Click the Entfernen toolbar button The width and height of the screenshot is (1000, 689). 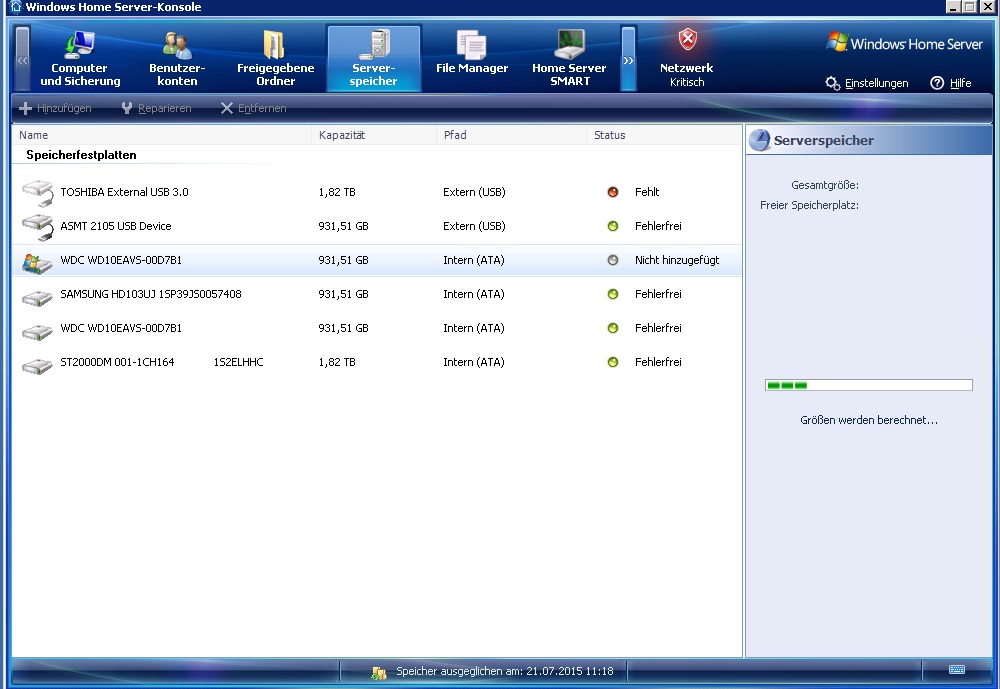pos(253,108)
